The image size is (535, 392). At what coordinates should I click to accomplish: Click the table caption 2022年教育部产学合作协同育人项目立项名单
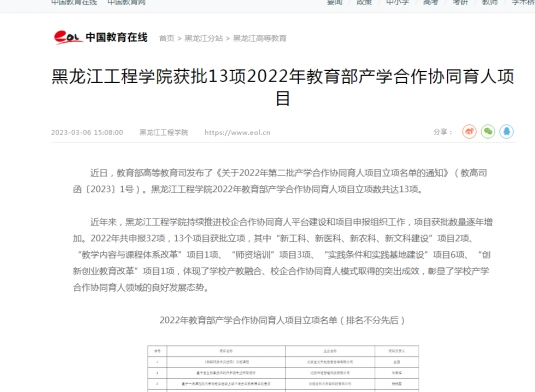click(x=248, y=320)
